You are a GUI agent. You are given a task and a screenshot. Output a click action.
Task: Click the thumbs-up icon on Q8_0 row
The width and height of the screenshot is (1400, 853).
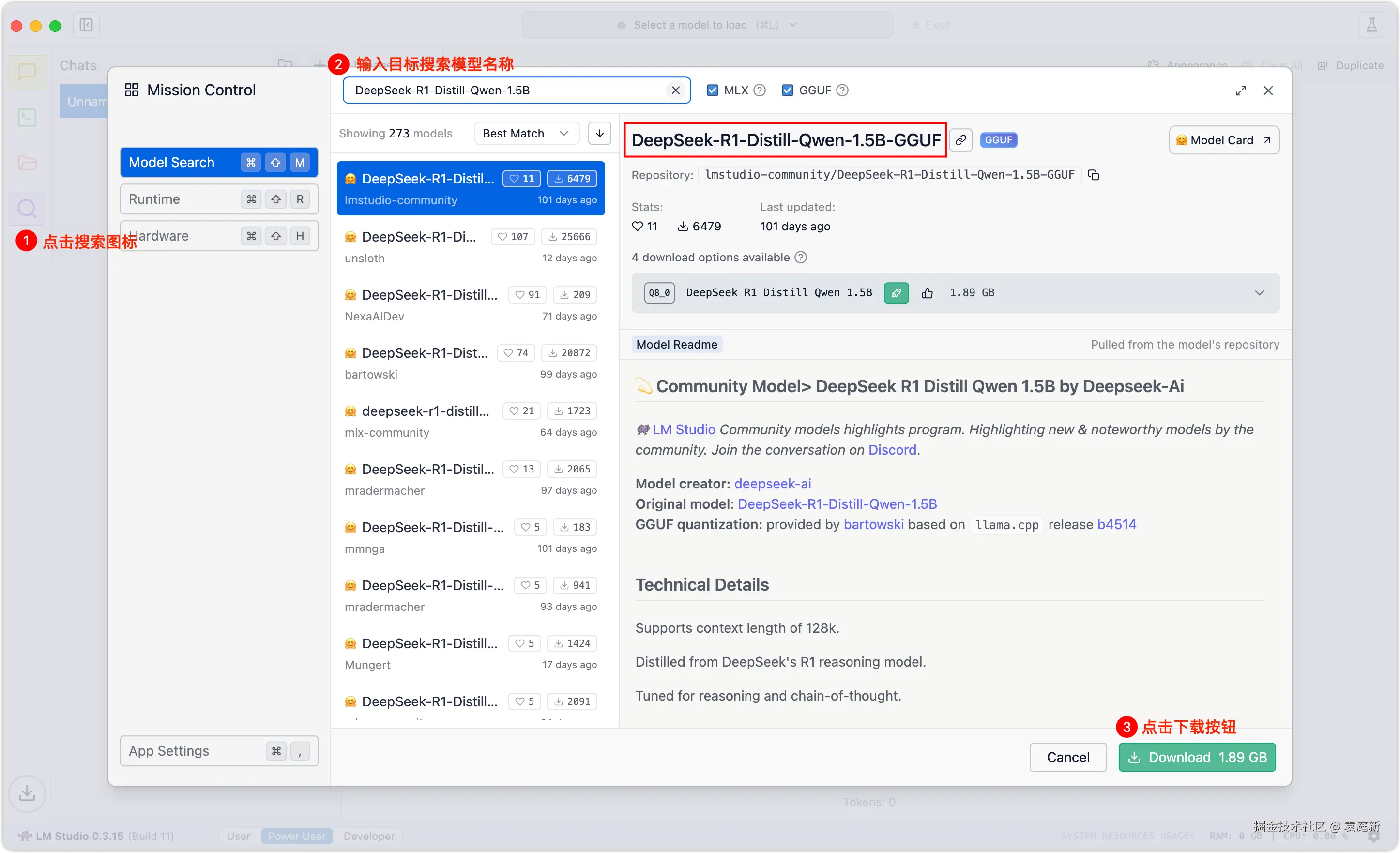click(927, 293)
